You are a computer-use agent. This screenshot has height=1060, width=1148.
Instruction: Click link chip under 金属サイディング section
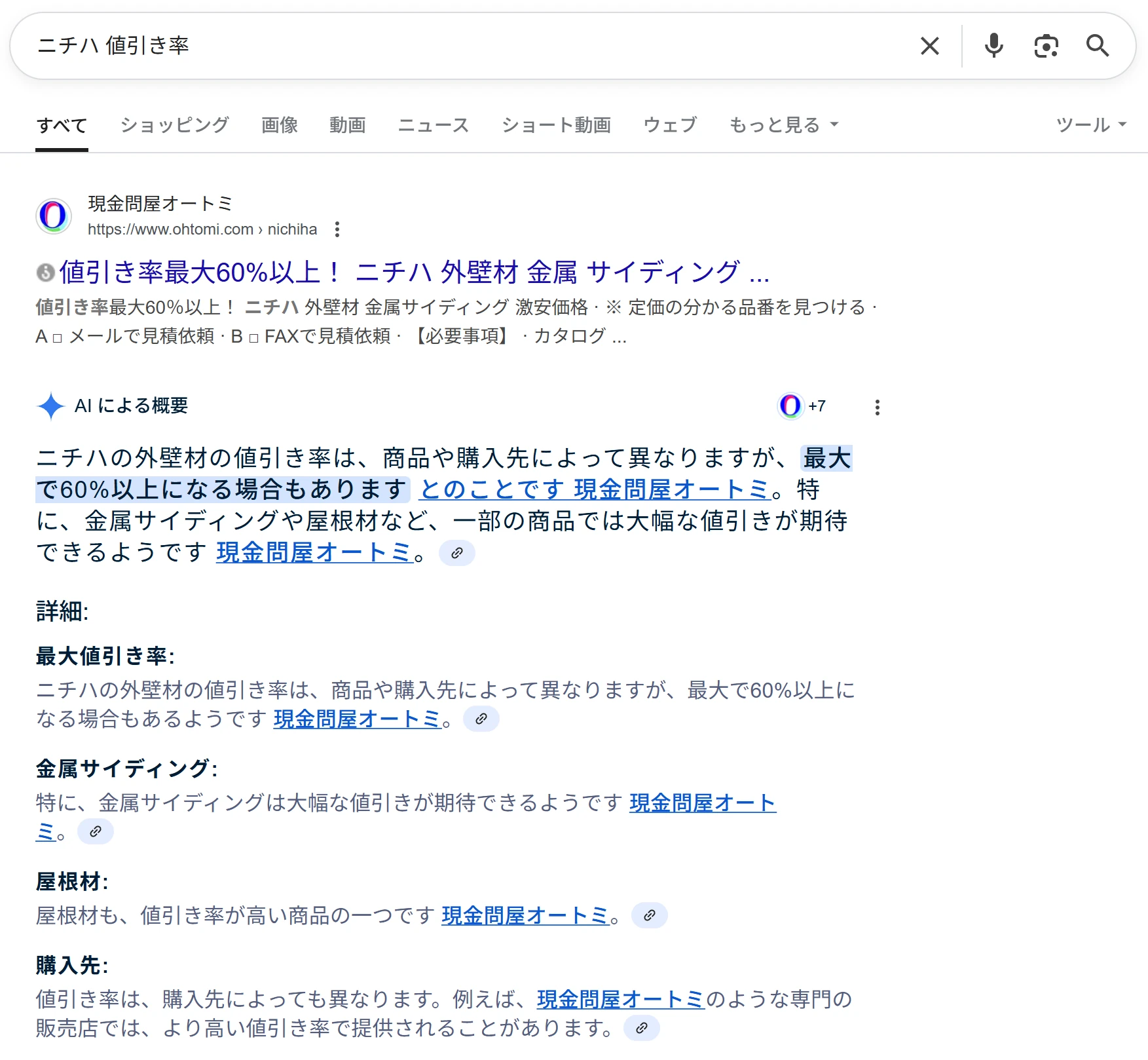96,831
